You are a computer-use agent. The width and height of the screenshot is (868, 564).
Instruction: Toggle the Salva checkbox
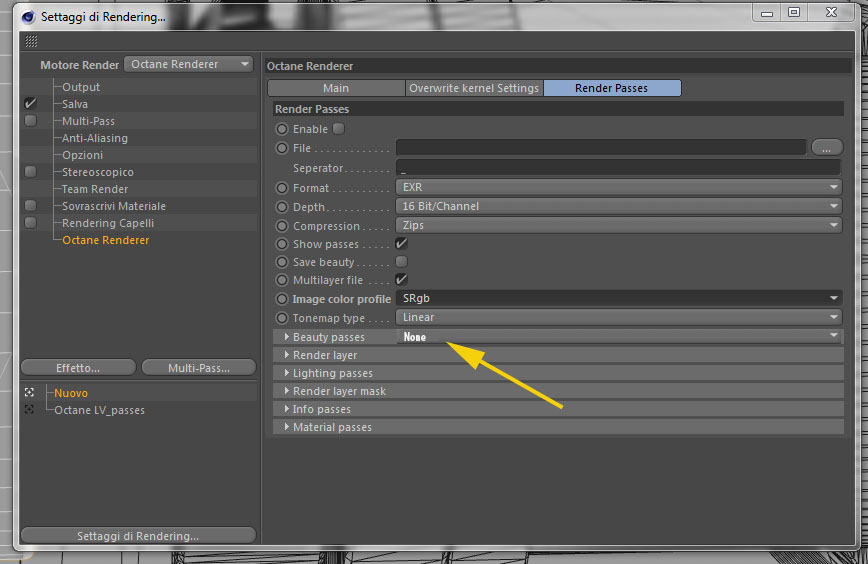pos(30,104)
